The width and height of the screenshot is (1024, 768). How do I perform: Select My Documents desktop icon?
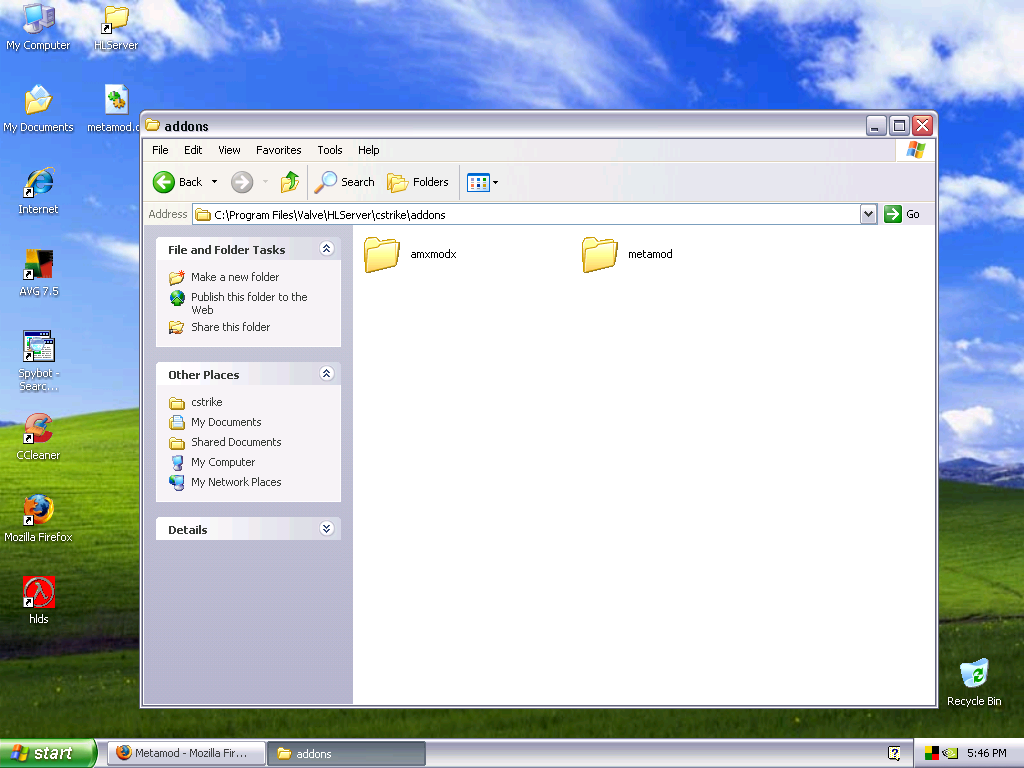(x=39, y=108)
